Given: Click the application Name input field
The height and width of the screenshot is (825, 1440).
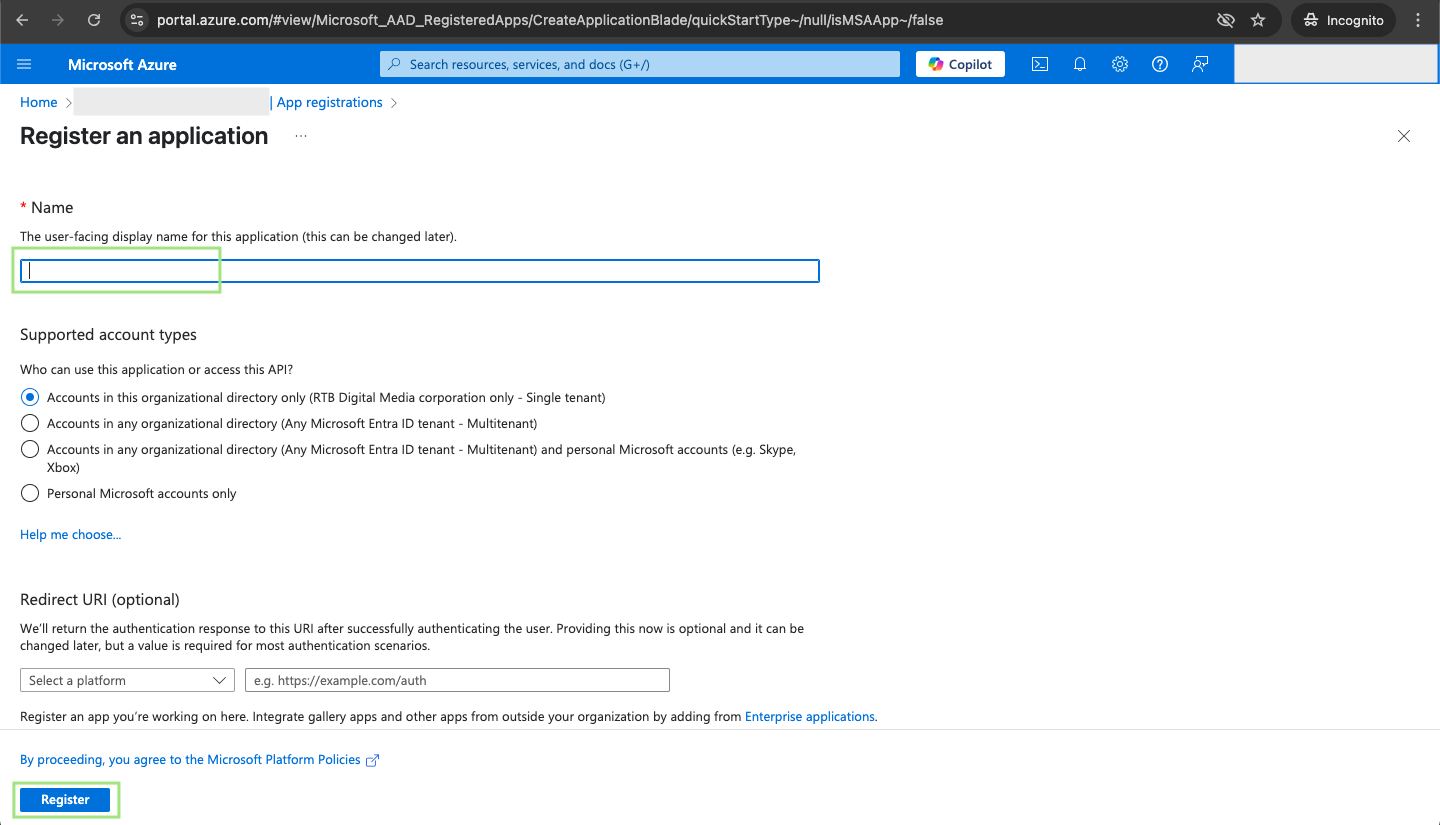Looking at the screenshot, I should pyautogui.click(x=420, y=271).
